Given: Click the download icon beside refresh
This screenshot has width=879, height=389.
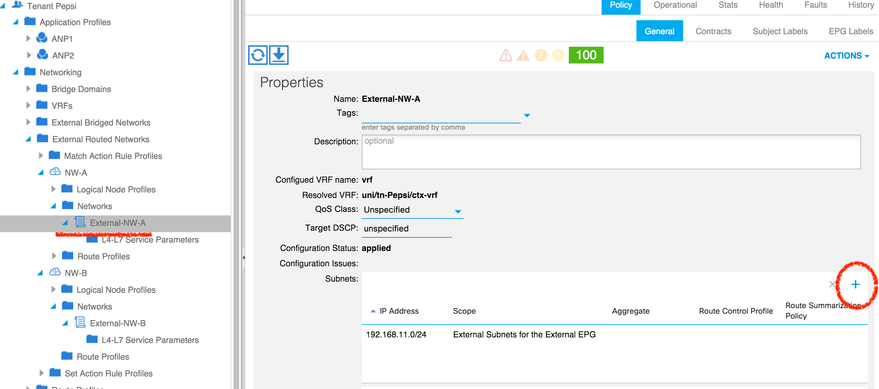Looking at the screenshot, I should (x=279, y=55).
